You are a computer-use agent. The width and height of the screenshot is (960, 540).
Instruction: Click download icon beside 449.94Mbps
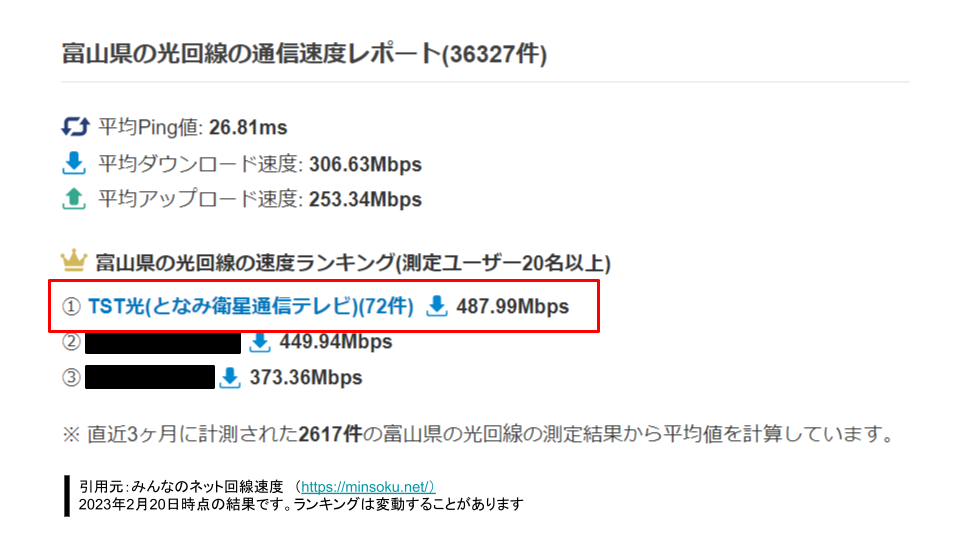click(x=260, y=342)
